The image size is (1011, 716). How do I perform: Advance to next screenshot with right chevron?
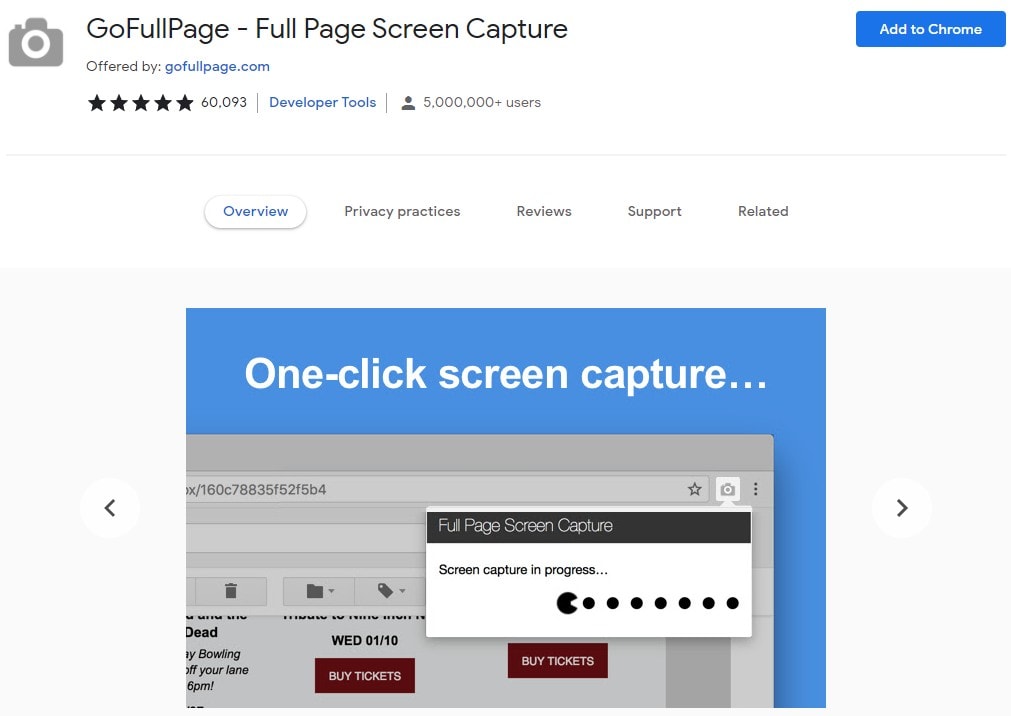click(x=901, y=508)
